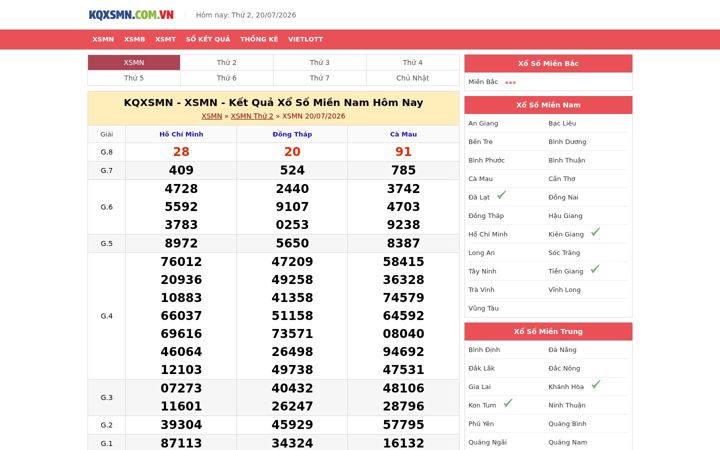Viewport: 720px width, 450px height.
Task: Open Ninh Thuận province link
Action: (567, 405)
